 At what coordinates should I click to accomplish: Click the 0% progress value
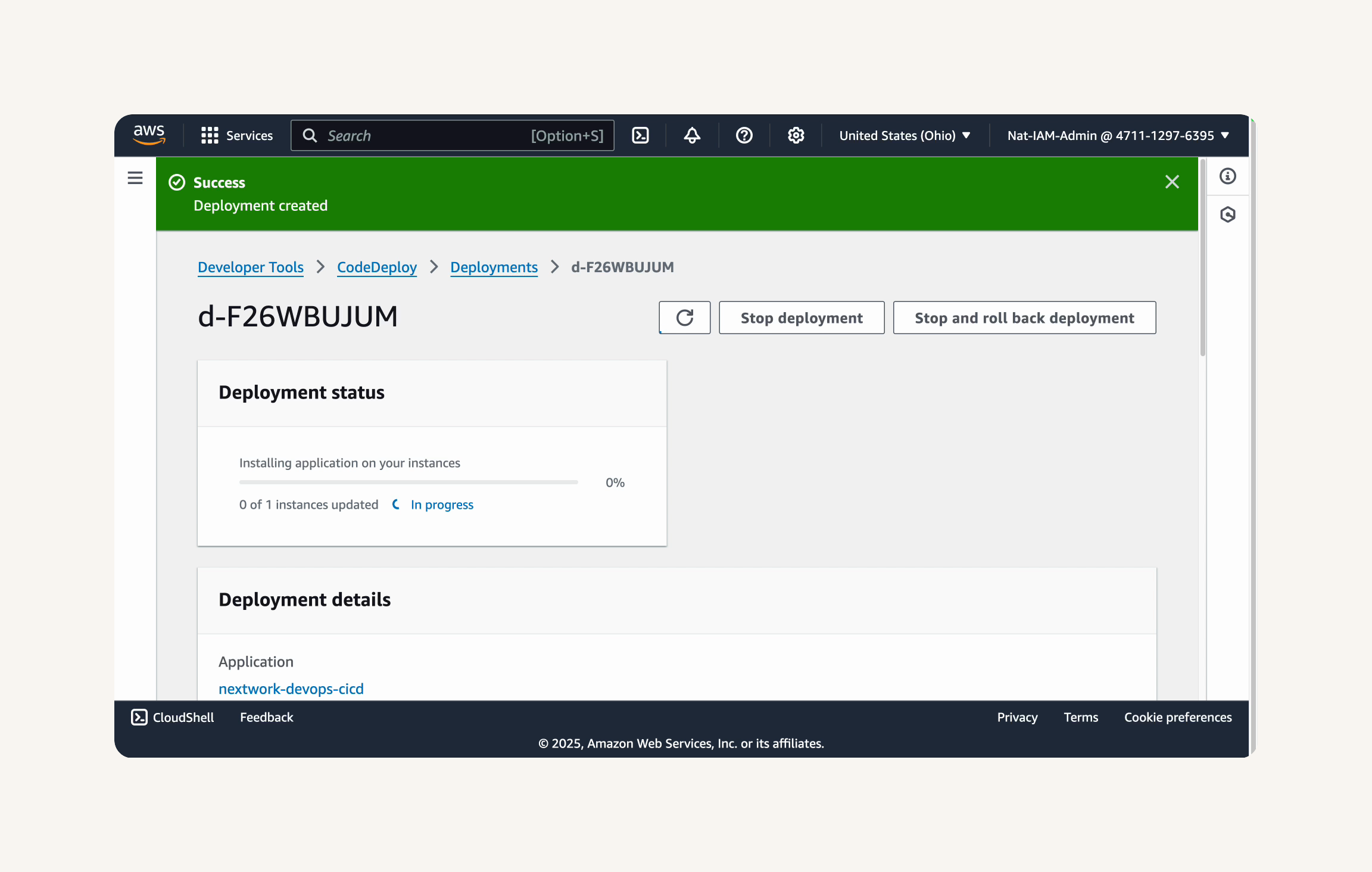point(615,482)
